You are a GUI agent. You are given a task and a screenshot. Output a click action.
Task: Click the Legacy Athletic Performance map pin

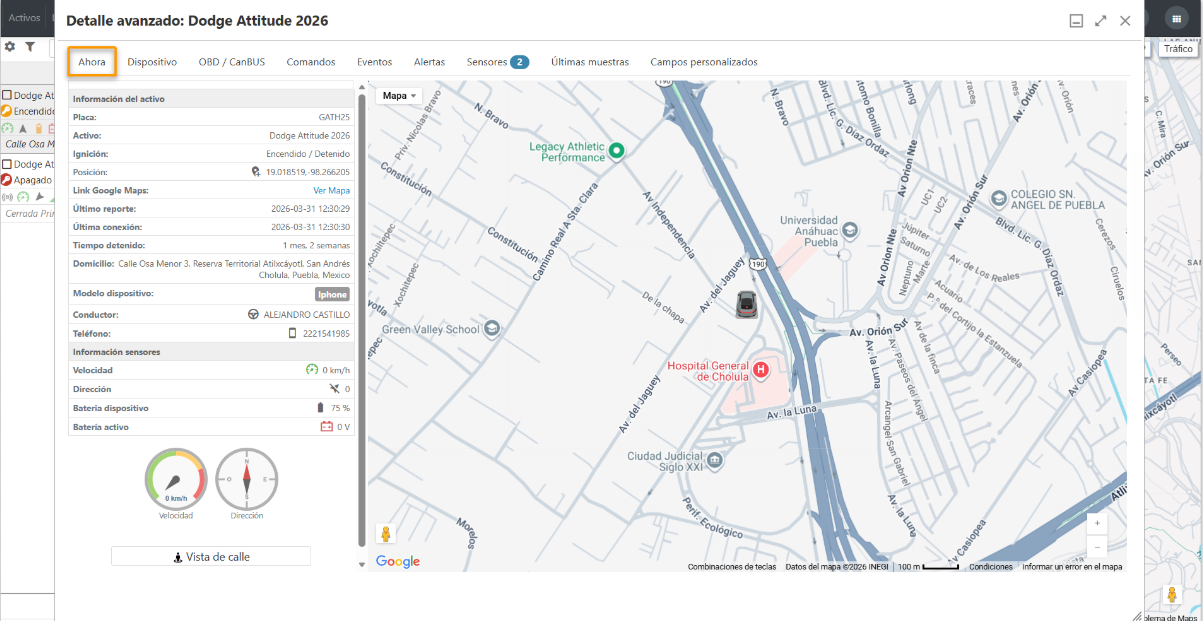pyautogui.click(x=617, y=151)
